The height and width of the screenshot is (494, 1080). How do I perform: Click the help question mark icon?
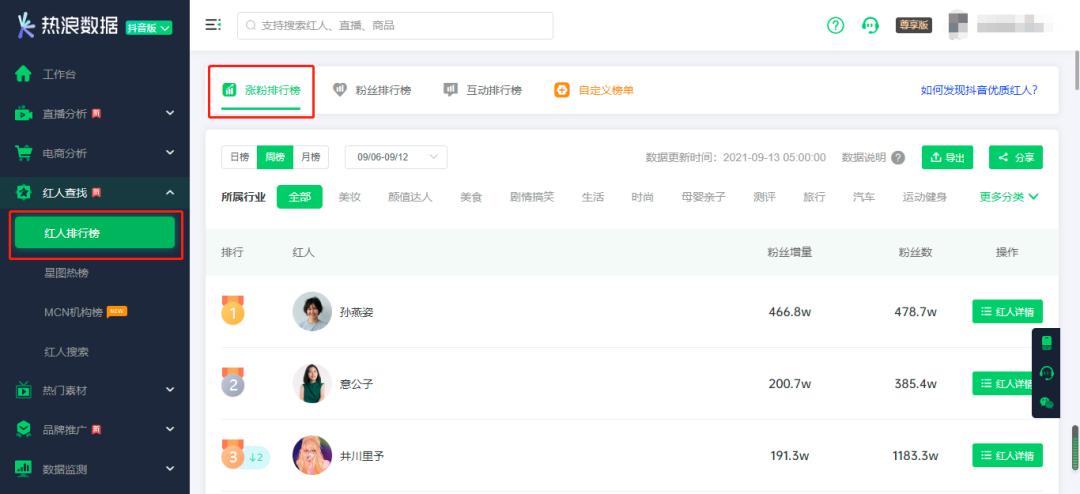tap(835, 25)
